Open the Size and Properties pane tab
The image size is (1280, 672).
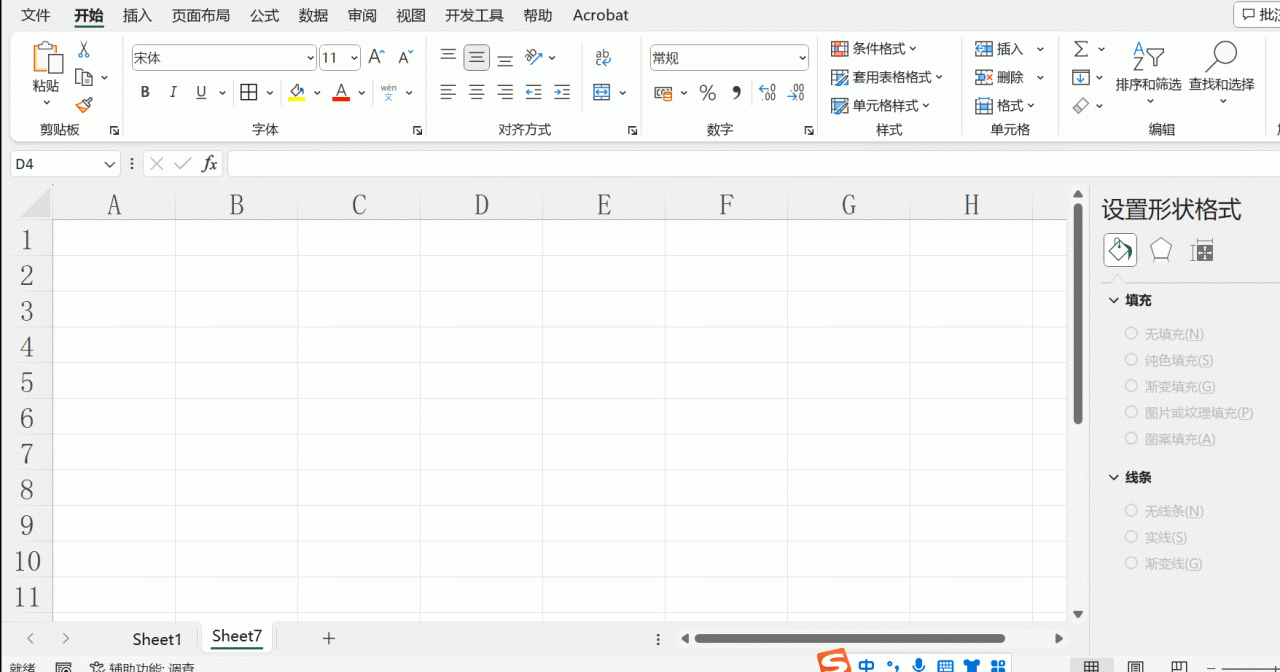[x=1202, y=250]
